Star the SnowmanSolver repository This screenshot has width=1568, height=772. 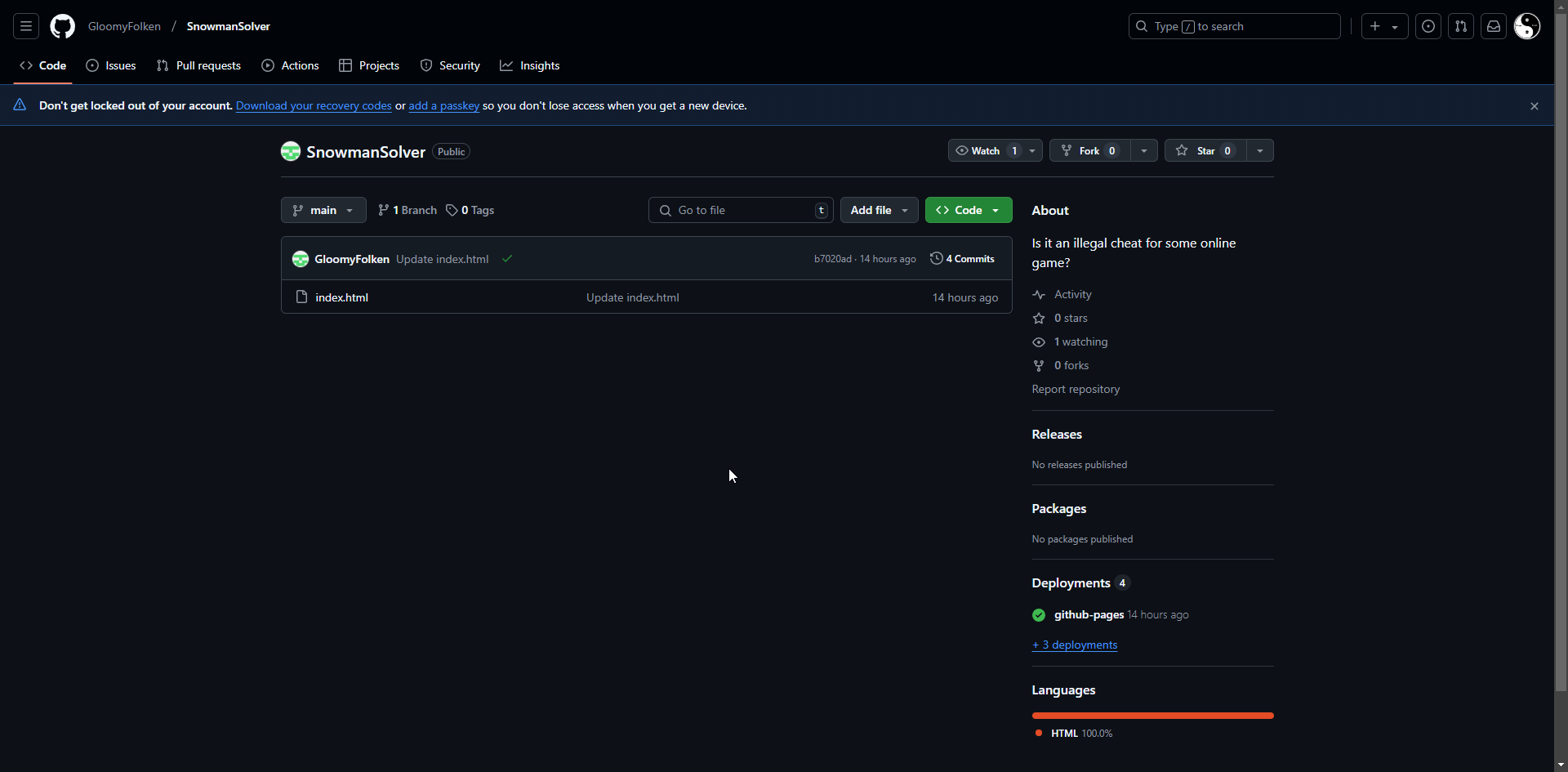1205,151
